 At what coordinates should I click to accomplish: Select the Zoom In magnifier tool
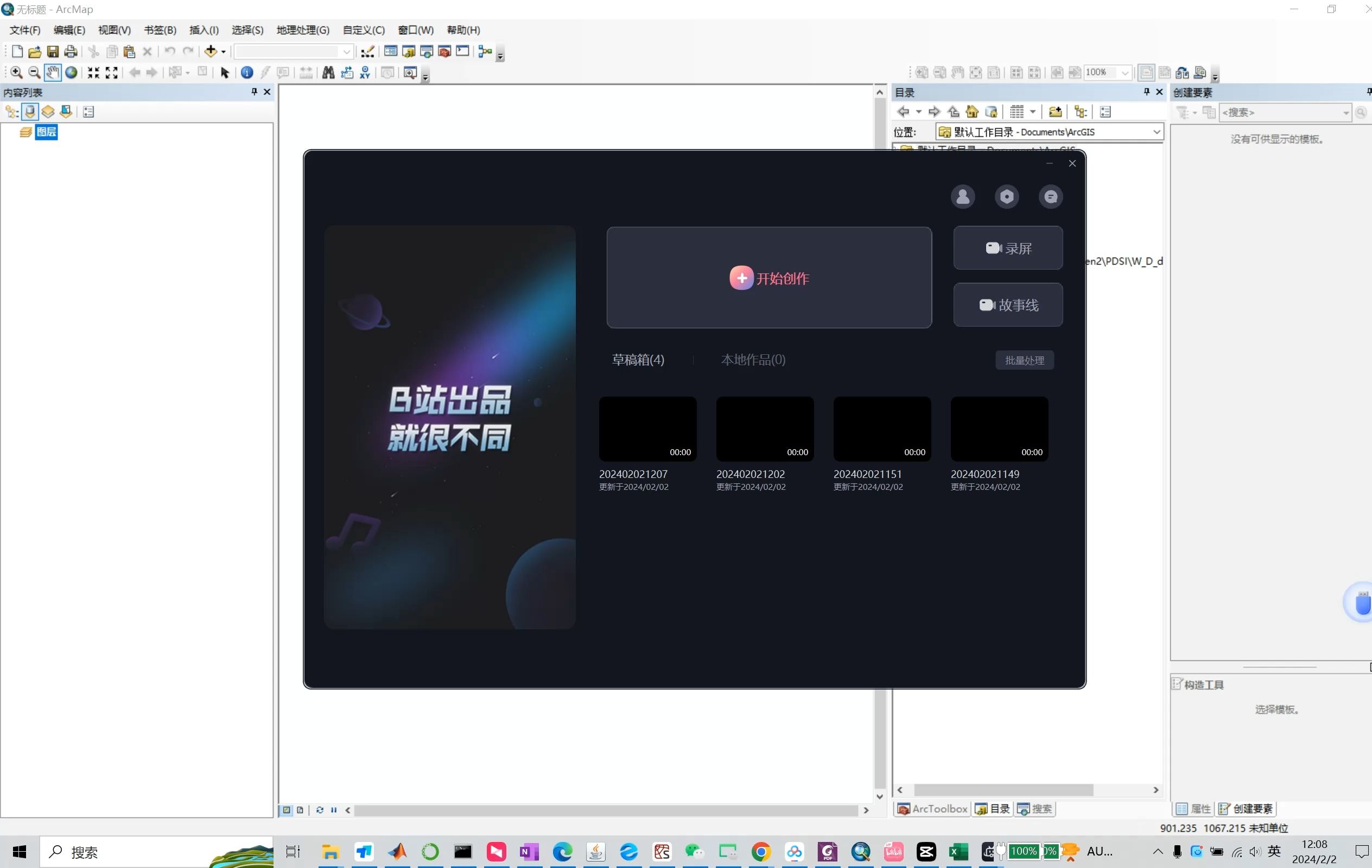tap(16, 73)
